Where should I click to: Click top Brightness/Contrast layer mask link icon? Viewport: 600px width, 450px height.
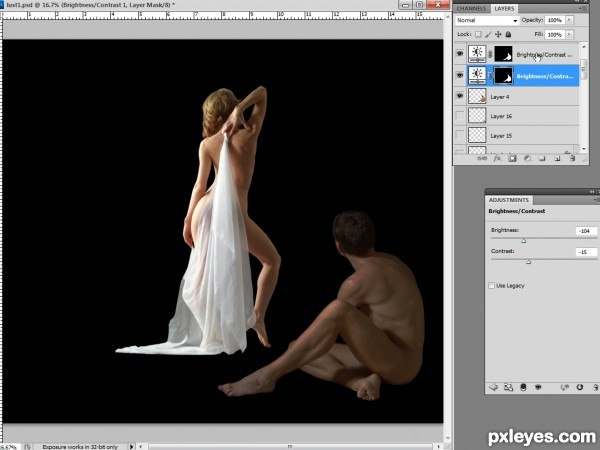tap(490, 54)
